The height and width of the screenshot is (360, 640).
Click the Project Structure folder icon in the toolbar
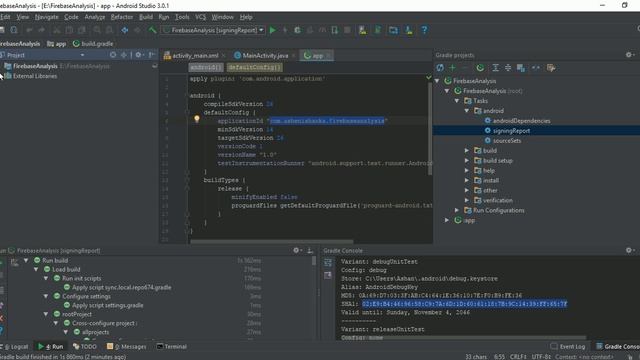point(393,30)
